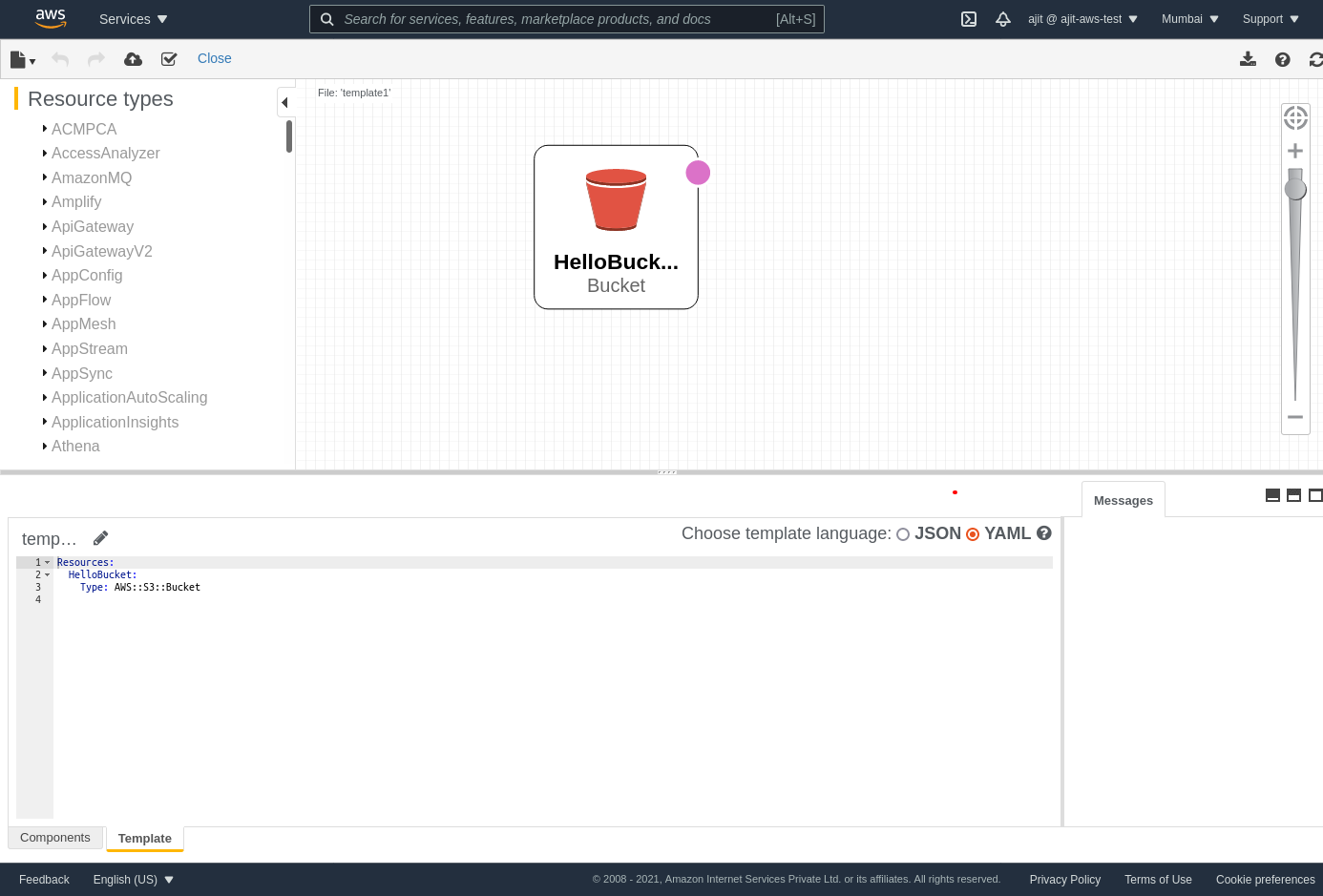This screenshot has width=1323, height=896.
Task: Open AWS CloudShell terminal icon
Action: coord(969,19)
